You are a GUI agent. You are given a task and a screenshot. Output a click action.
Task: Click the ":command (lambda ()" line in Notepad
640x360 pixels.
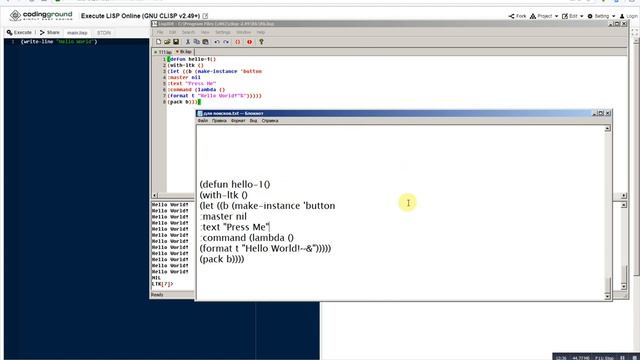point(247,238)
